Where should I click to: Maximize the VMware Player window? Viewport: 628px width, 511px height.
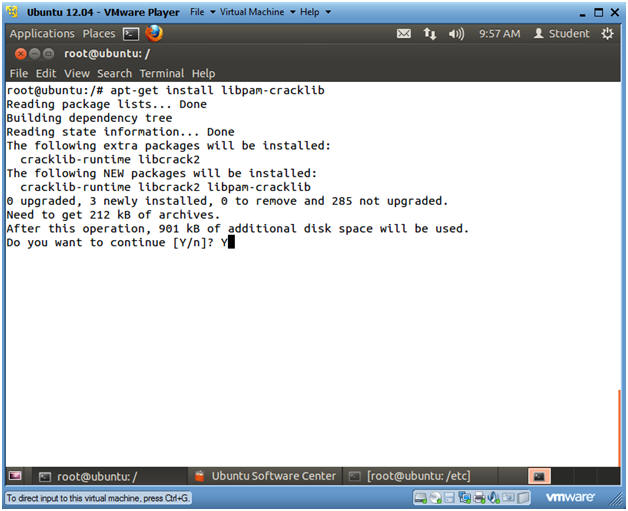(x=598, y=12)
